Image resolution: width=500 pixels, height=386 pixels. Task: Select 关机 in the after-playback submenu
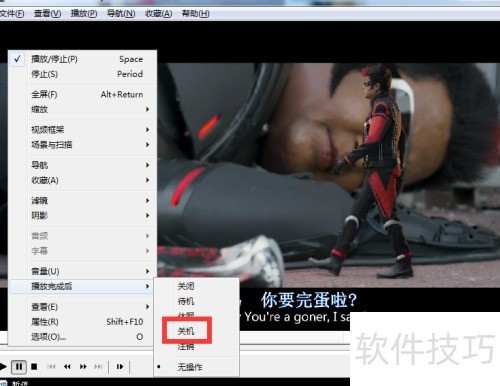coord(187,331)
